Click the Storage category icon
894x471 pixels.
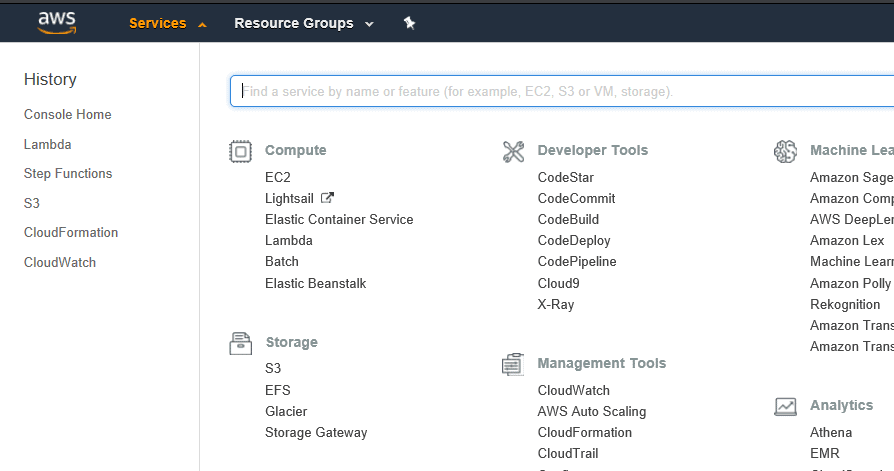[x=241, y=343]
